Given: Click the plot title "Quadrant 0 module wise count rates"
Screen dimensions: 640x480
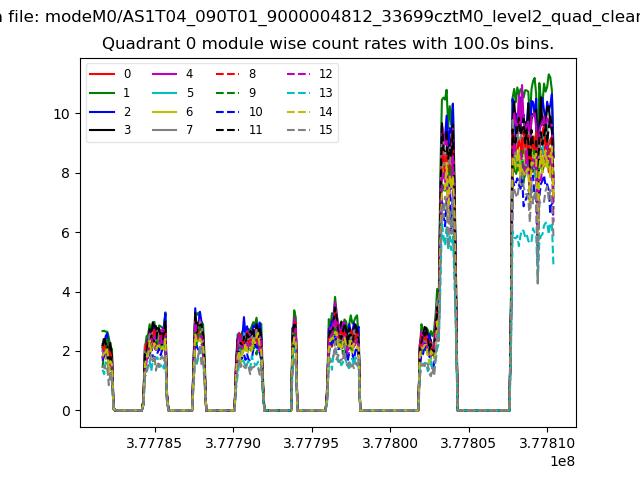Looking at the screenshot, I should pos(328,44).
